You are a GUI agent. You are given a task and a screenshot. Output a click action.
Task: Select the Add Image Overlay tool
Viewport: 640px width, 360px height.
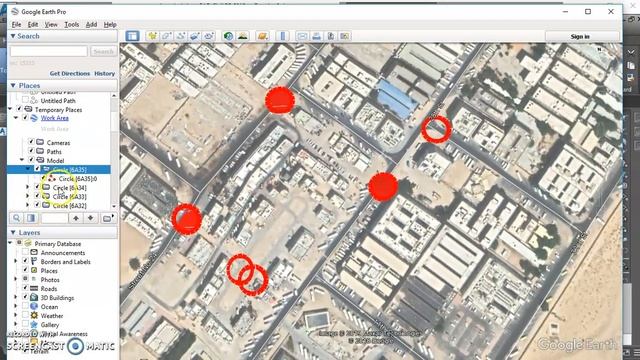(195, 36)
